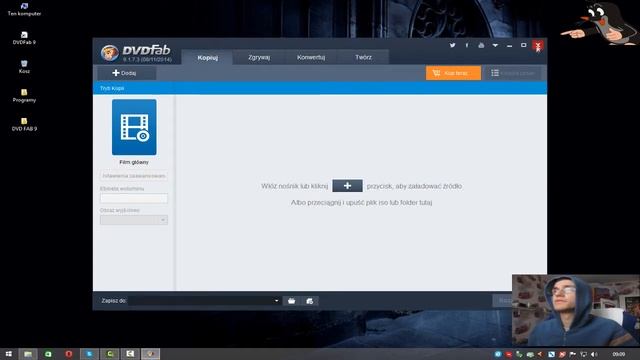Open the task queue list button
The image size is (640, 360).
(513, 73)
